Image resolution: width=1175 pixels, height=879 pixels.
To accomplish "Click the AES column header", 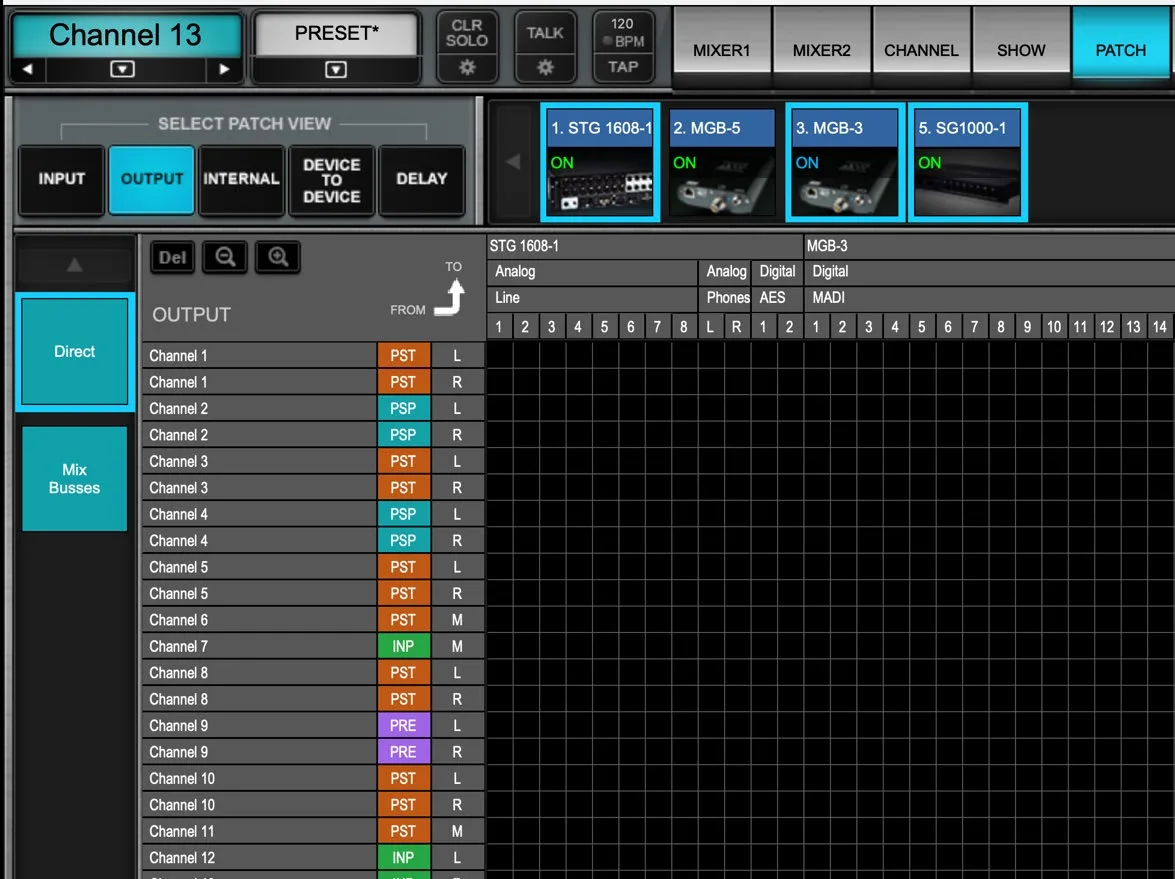I will coord(776,297).
